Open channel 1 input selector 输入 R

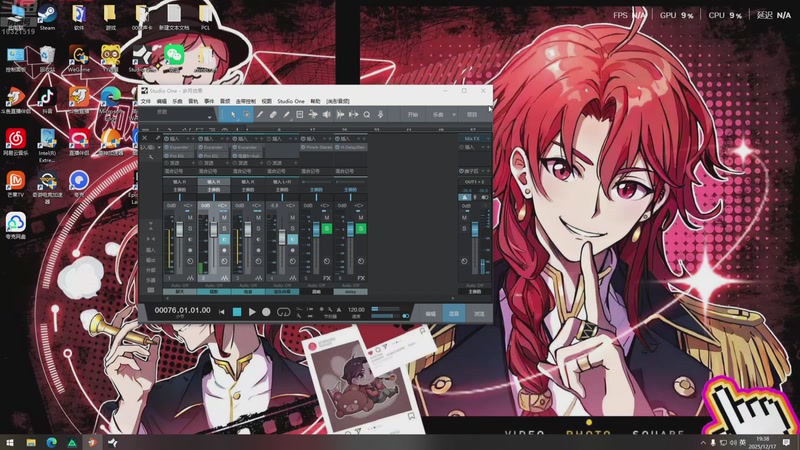point(180,182)
